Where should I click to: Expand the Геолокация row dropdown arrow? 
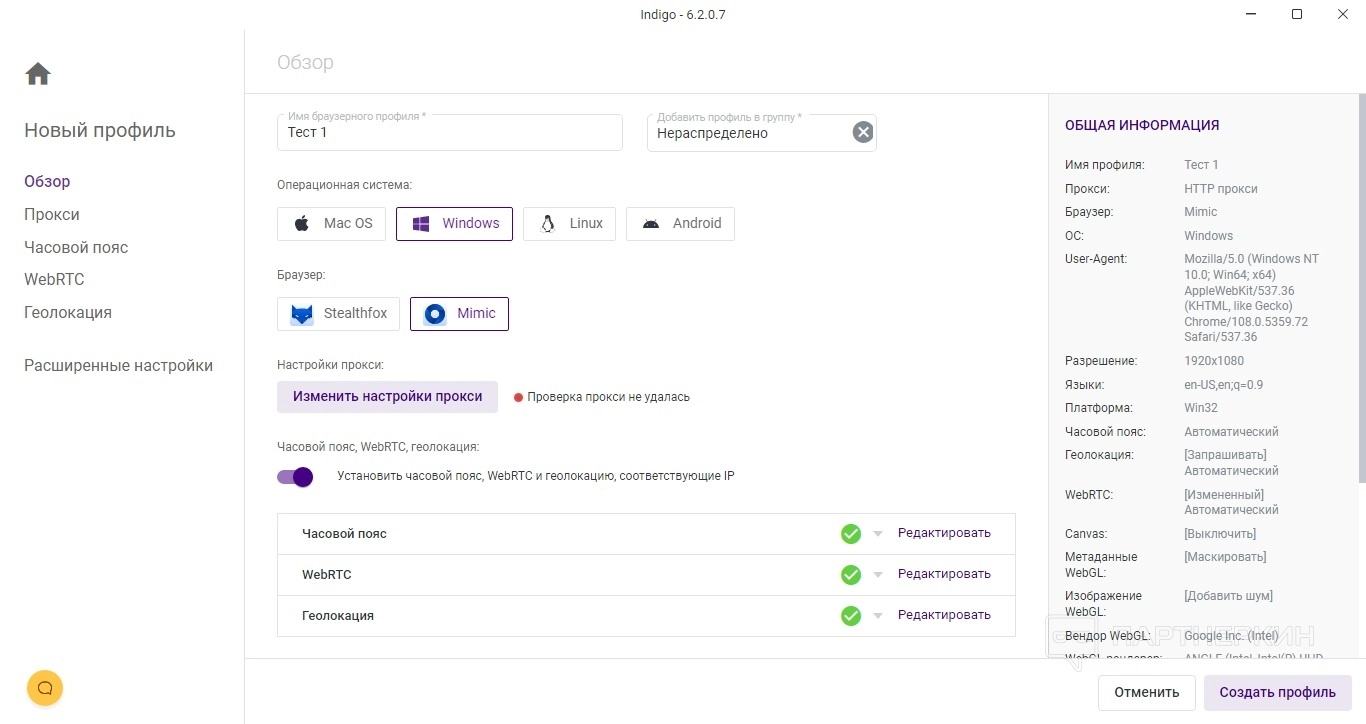(x=878, y=616)
